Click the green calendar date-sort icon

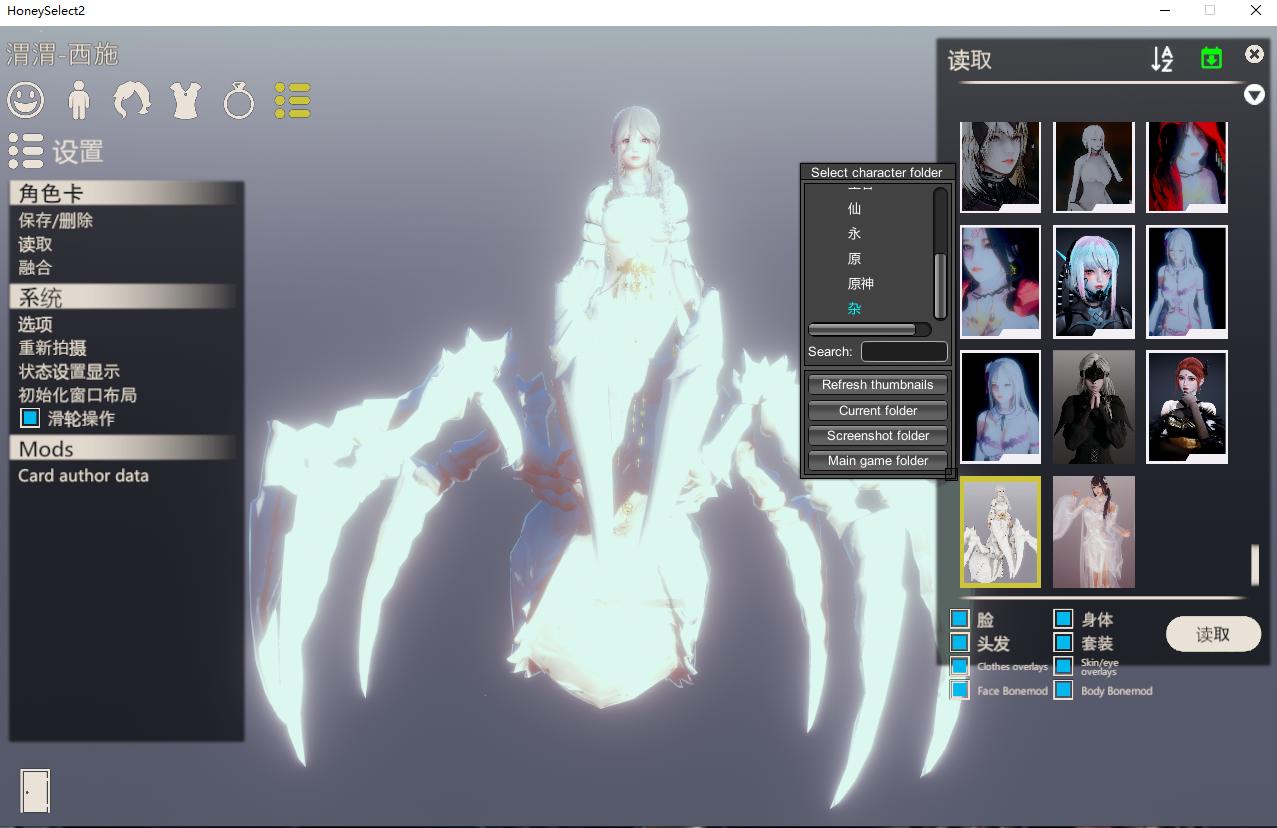pyautogui.click(x=1211, y=58)
